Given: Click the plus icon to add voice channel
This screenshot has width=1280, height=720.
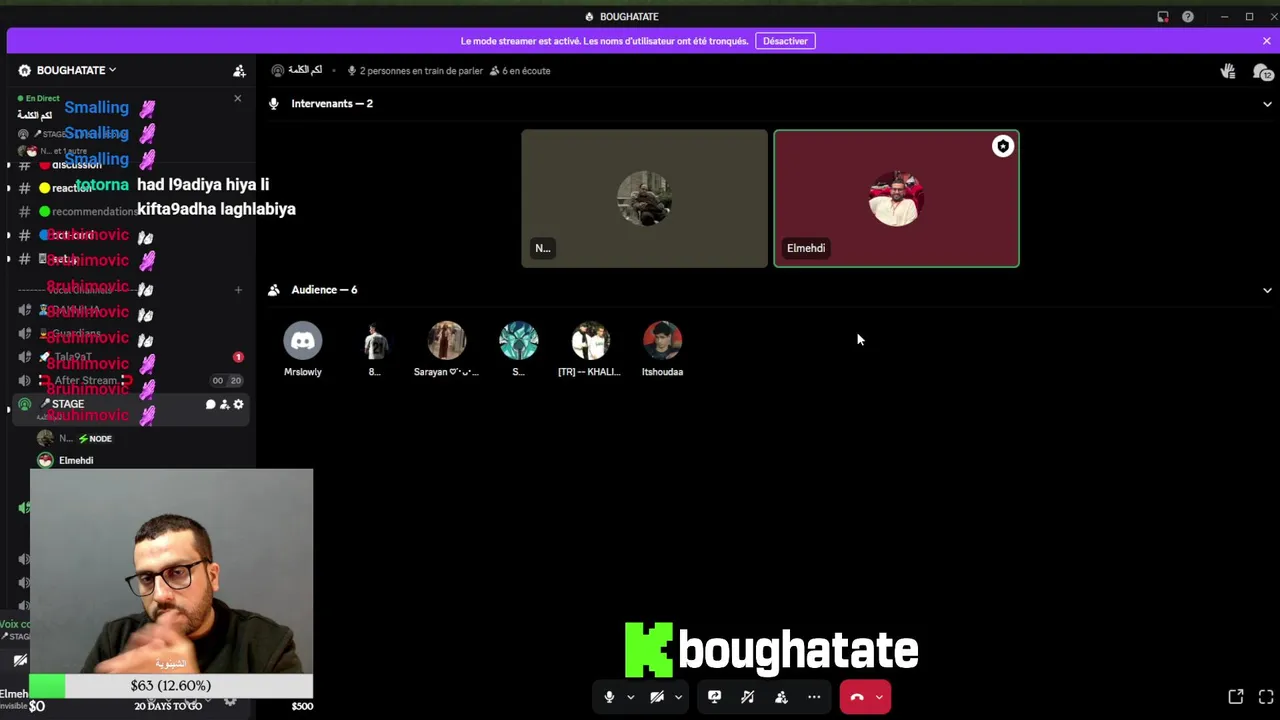Looking at the screenshot, I should point(238,290).
